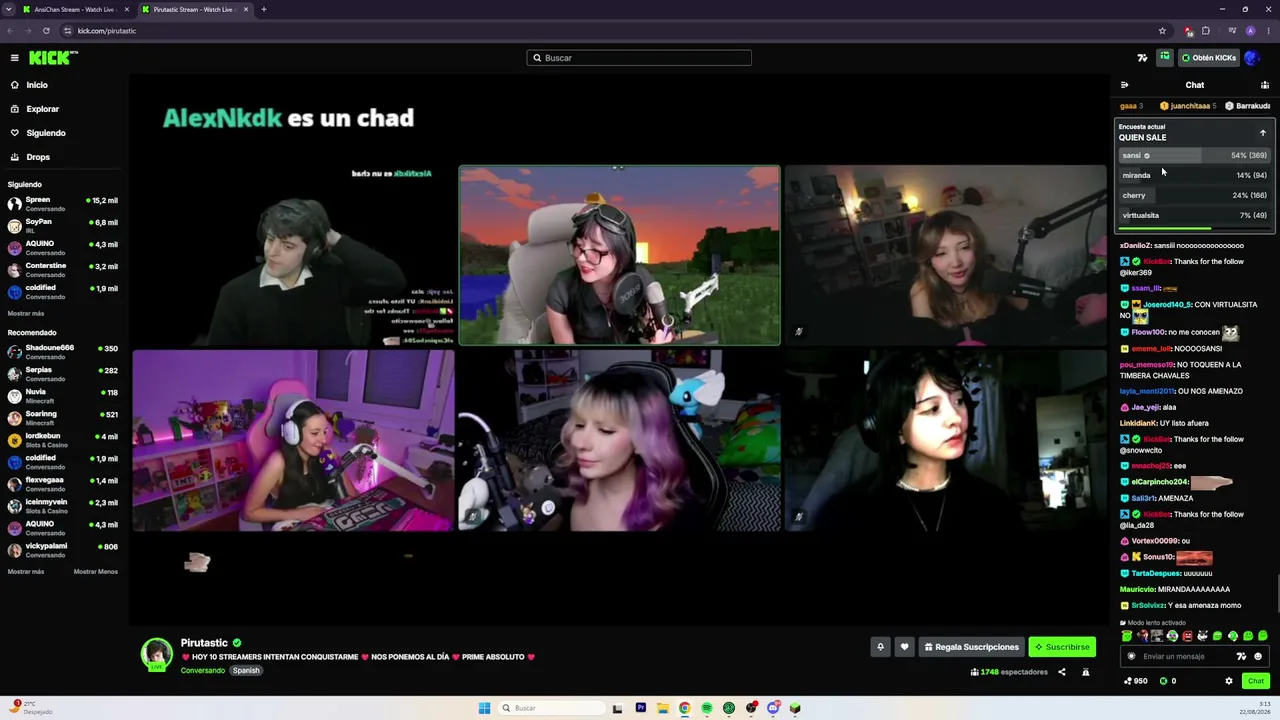Show more recommended channels with Mostrar más
This screenshot has width=1280, height=720.
pyautogui.click(x=26, y=572)
